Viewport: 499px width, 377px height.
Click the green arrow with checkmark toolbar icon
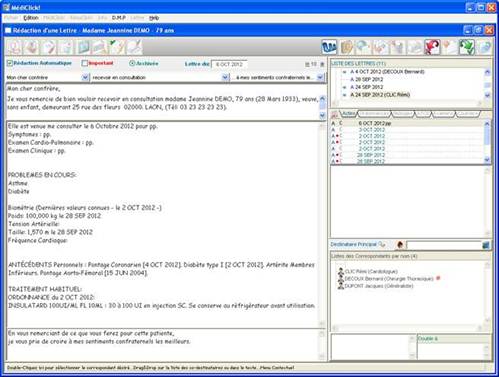[467, 47]
